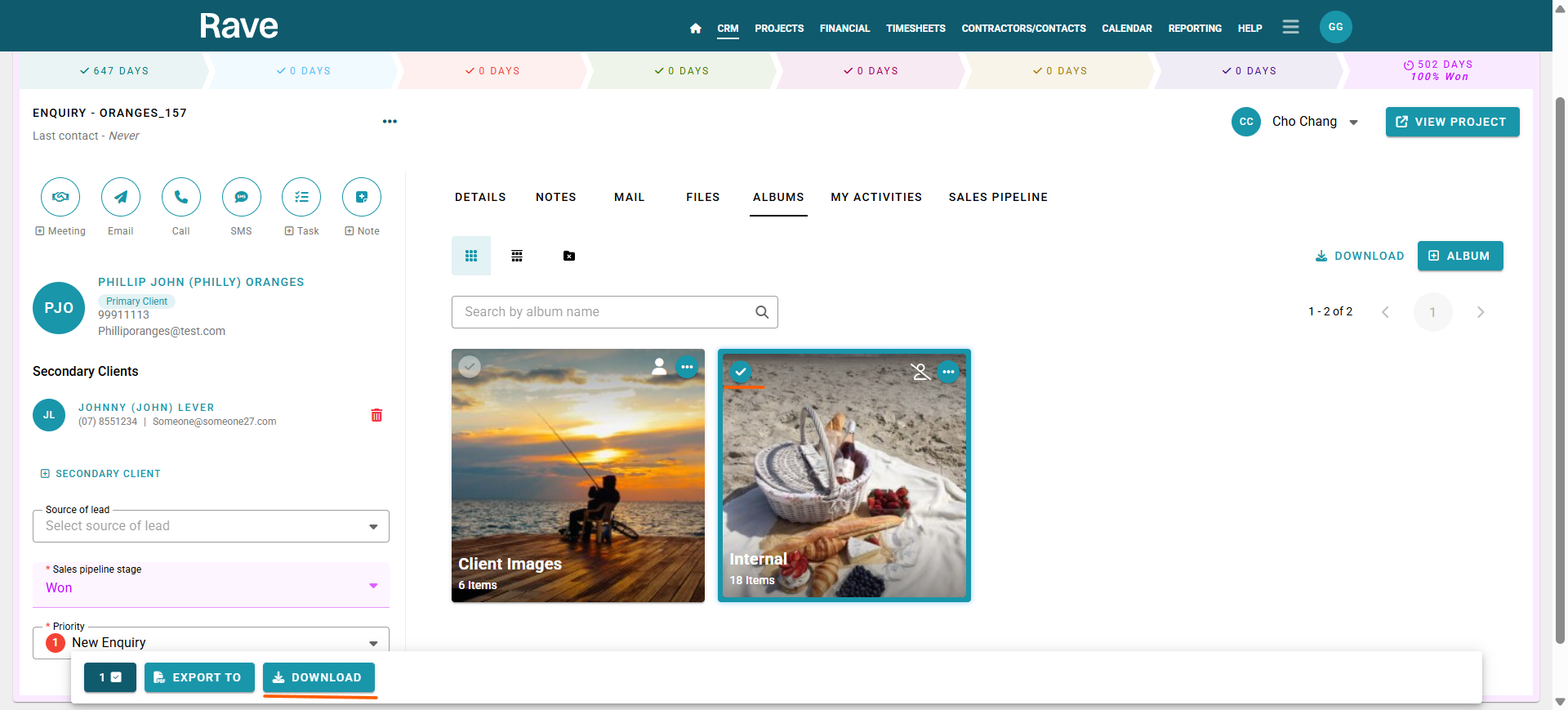Open Internal album options menu
The height and width of the screenshot is (710, 1568).
(x=948, y=372)
